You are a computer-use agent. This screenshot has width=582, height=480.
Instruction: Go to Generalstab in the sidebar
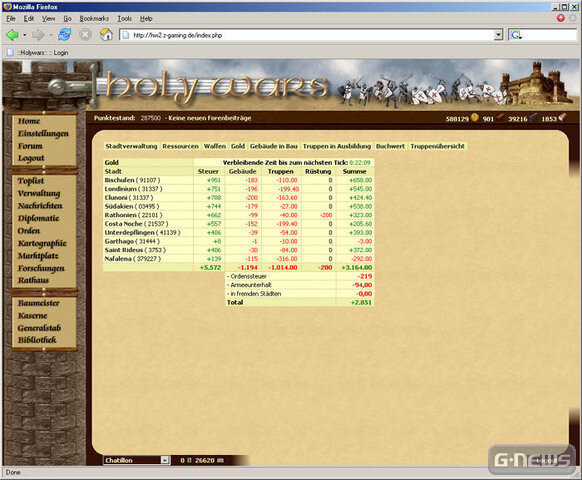39,328
